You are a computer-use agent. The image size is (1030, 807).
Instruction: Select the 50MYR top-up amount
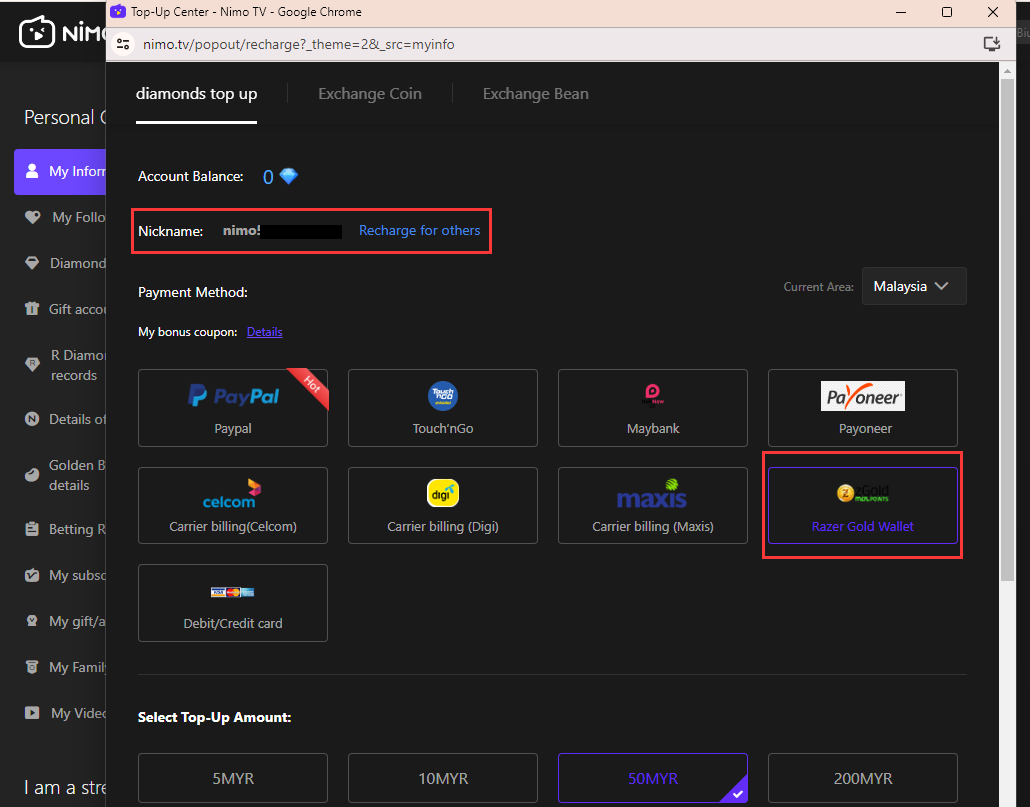pyautogui.click(x=653, y=778)
